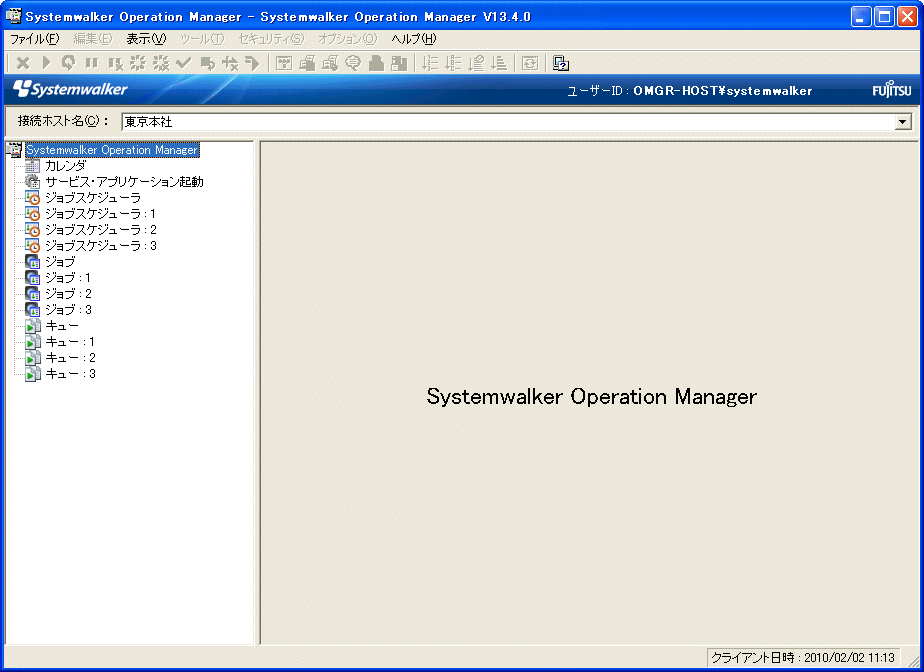
Task: Click the title bar application icon
Action: pos(14,17)
